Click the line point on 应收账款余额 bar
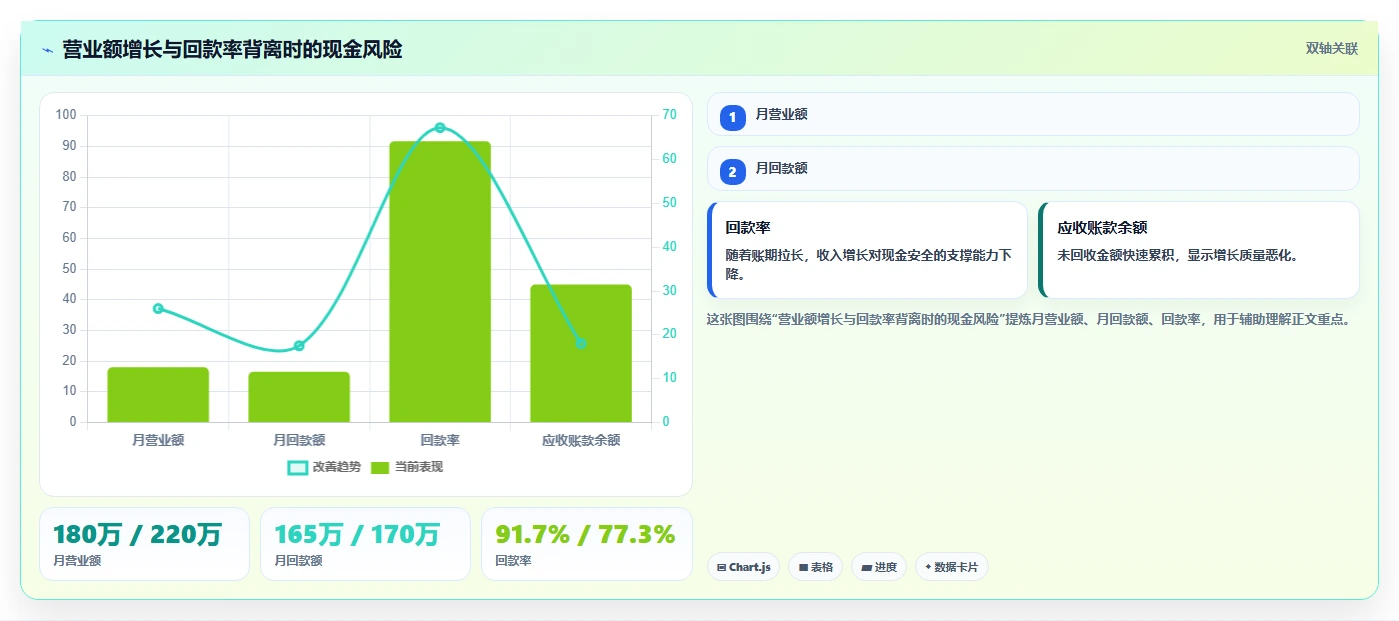Image resolution: width=1399 pixels, height=621 pixels. pos(581,343)
